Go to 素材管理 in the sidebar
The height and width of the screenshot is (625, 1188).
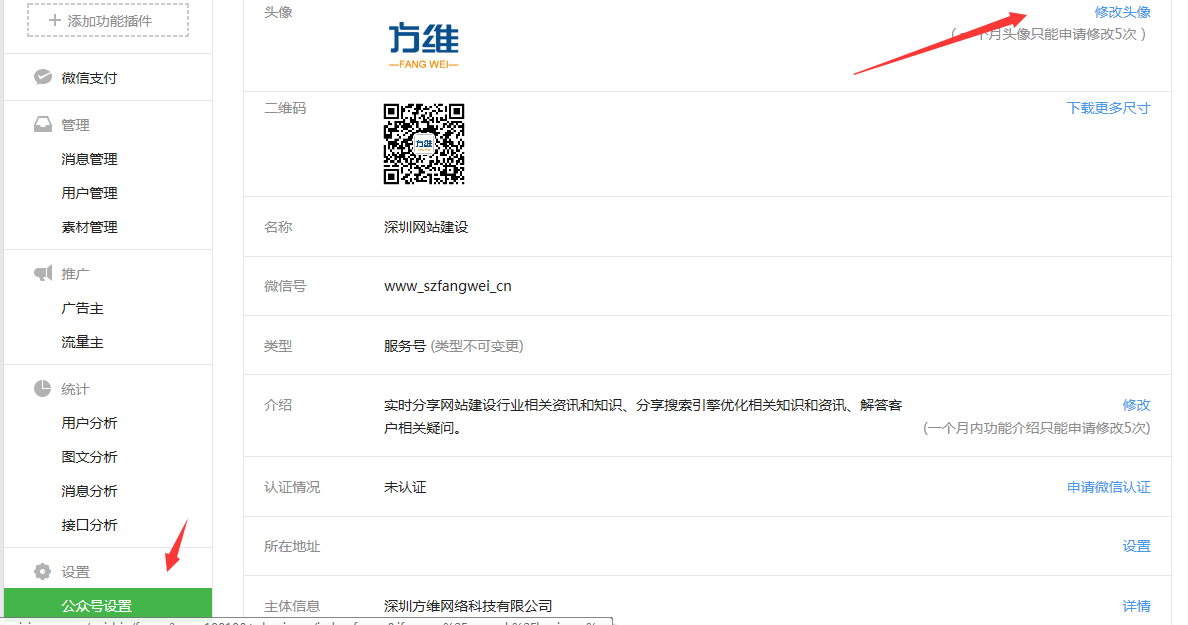[x=89, y=227]
